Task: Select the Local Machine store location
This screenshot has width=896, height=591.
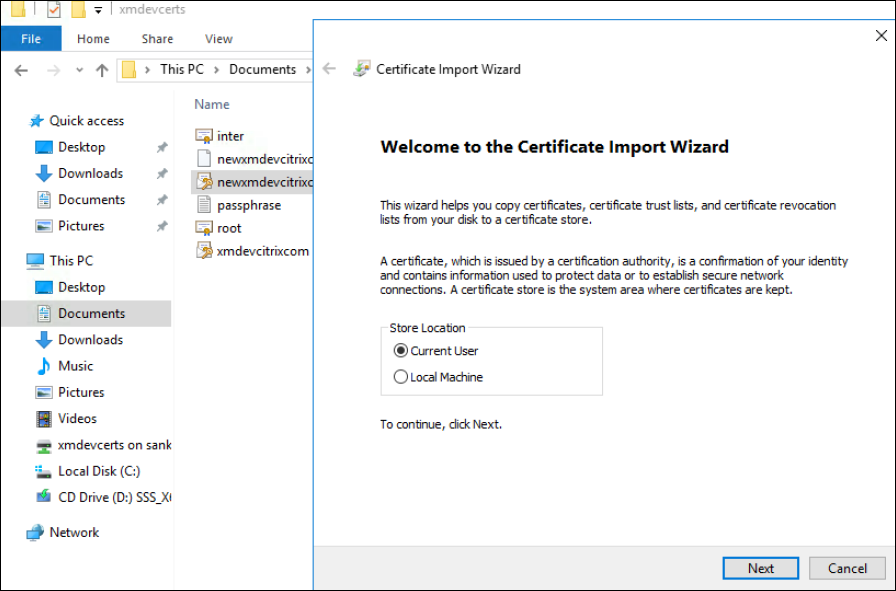Action: [x=401, y=377]
